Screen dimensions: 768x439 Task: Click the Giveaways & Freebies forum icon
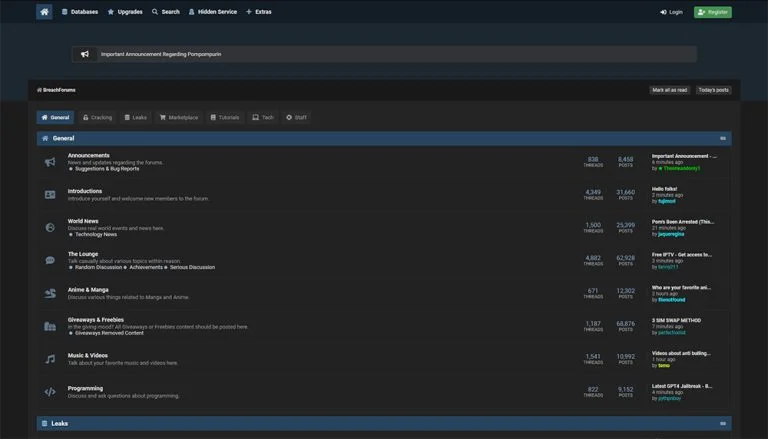(x=50, y=326)
